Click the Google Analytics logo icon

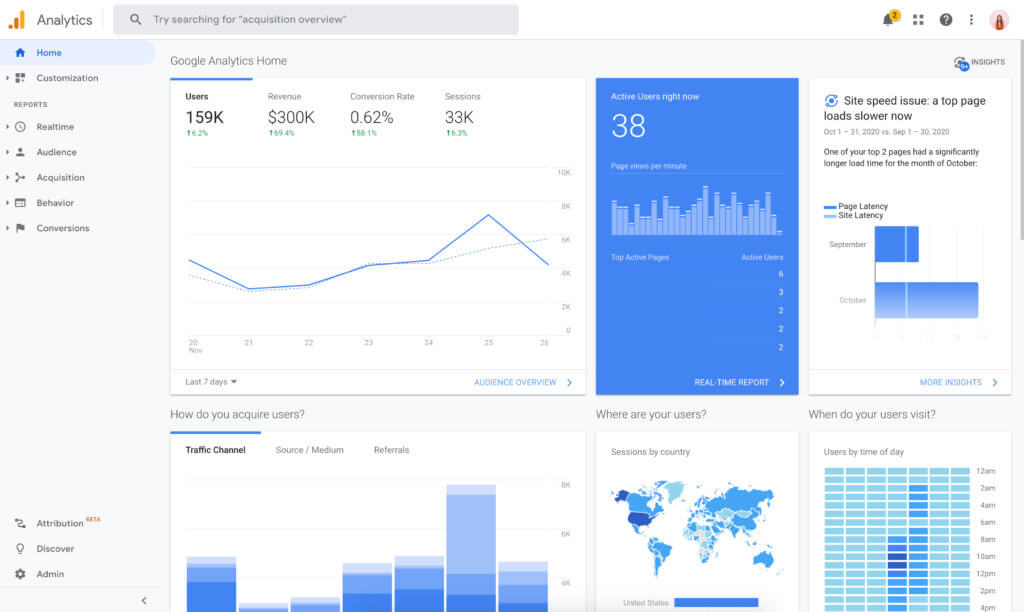[x=16, y=20]
